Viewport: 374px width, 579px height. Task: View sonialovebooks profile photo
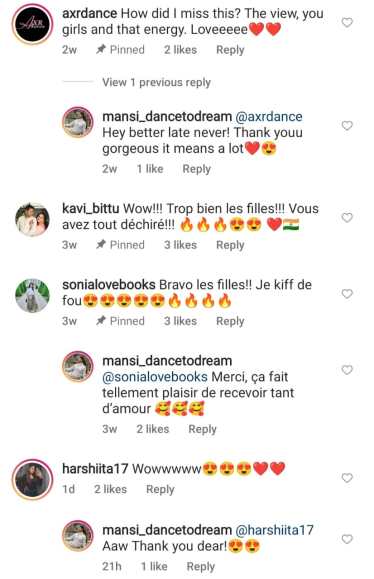click(32, 295)
